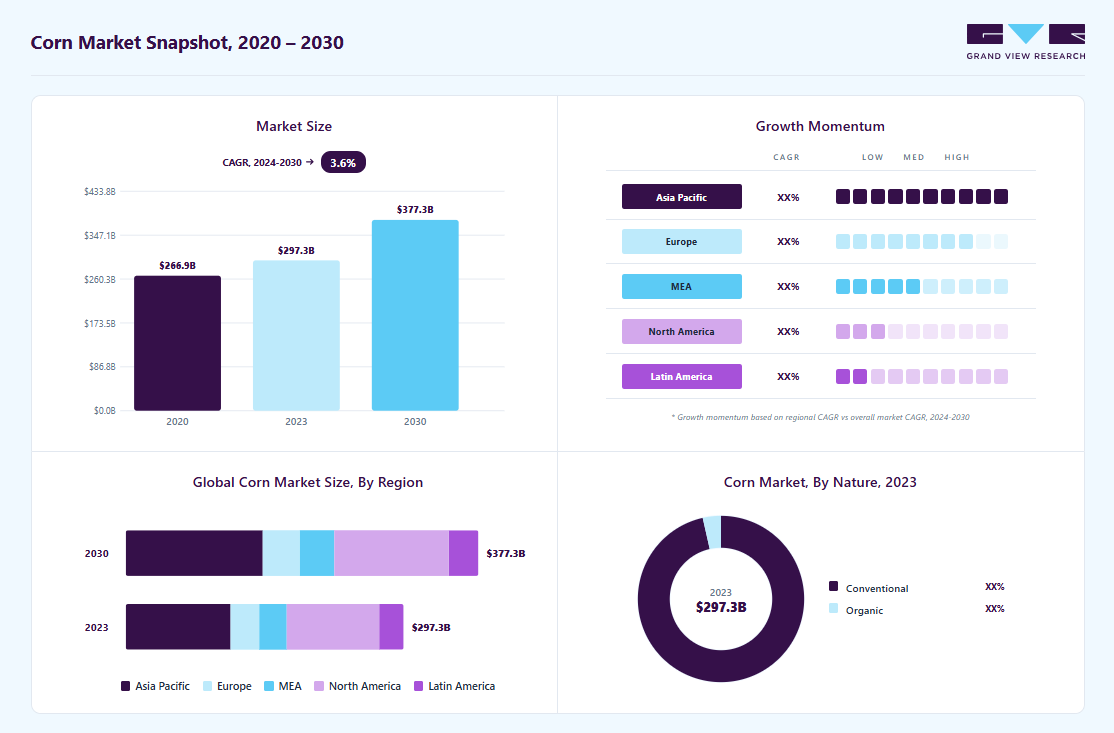1114x733 pixels.
Task: Click the Asia Pacific segment of the 2030 bar
Action: (194, 553)
